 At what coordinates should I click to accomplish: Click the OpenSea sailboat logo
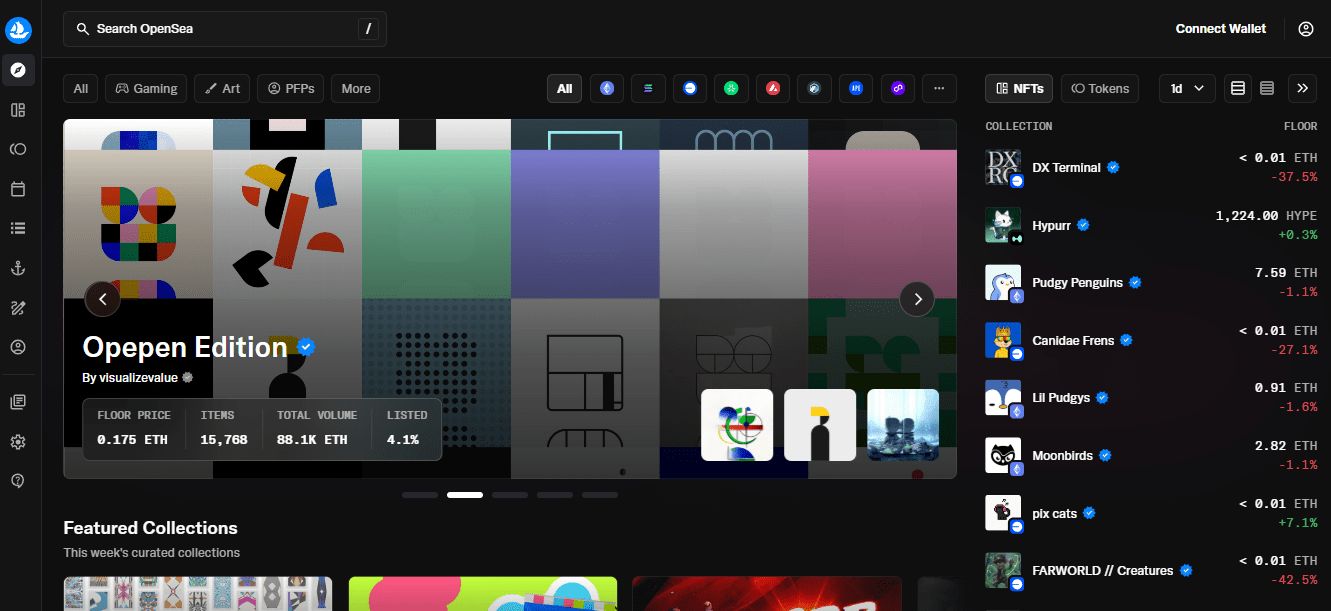point(19,30)
